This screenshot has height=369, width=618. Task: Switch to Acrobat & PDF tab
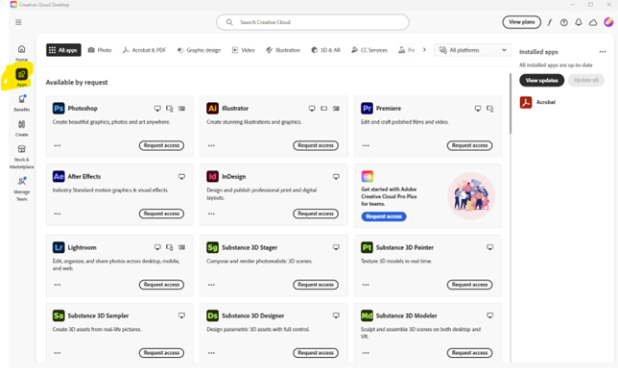[144, 50]
